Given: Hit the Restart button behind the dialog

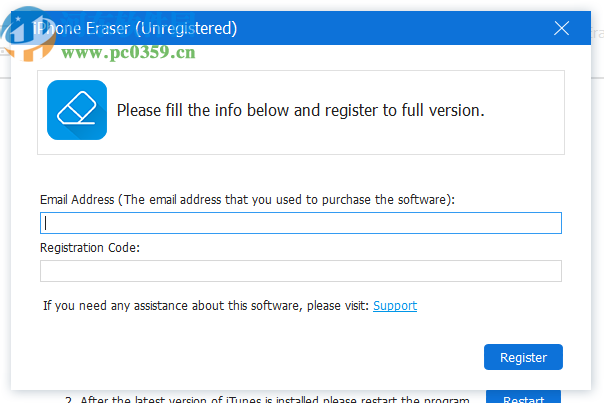Looking at the screenshot, I should [523, 398].
